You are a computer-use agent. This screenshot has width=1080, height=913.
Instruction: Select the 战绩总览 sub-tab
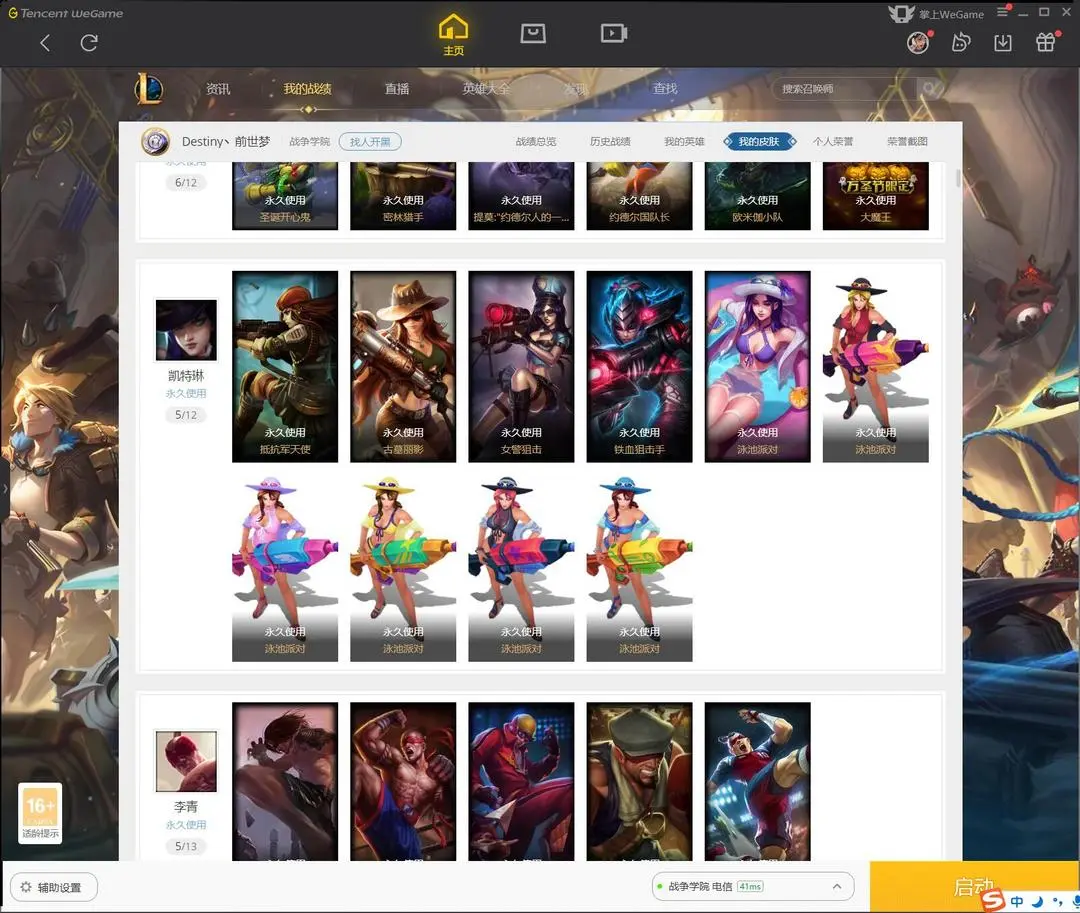[x=536, y=142]
